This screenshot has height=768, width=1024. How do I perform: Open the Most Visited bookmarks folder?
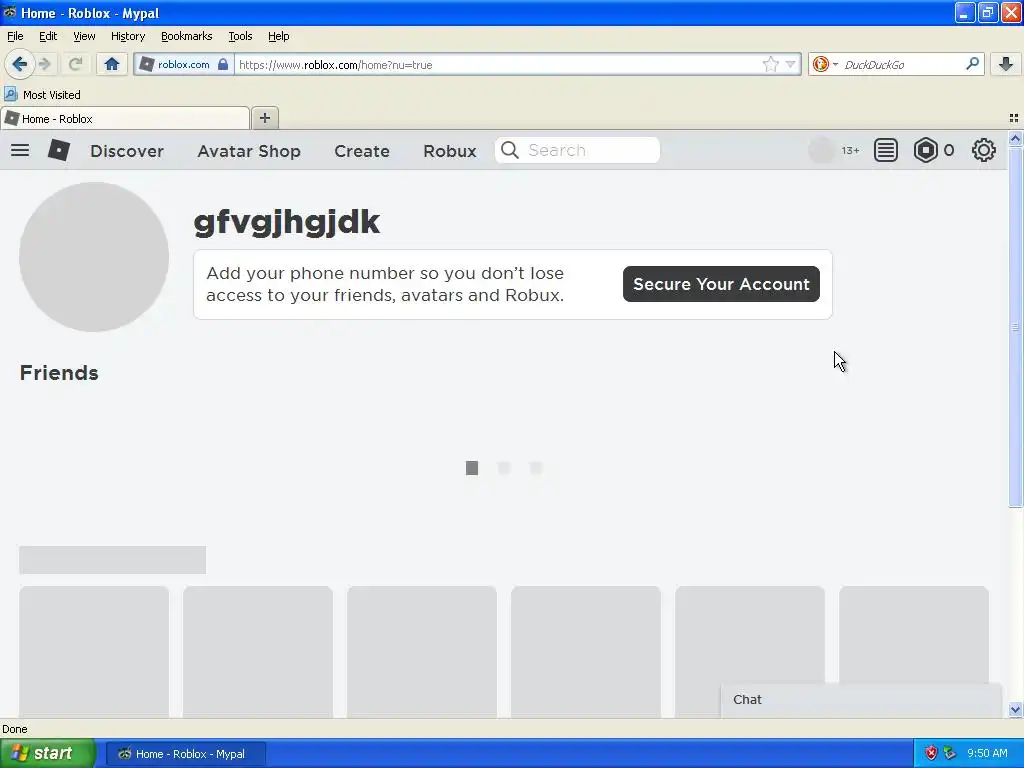(x=42, y=95)
